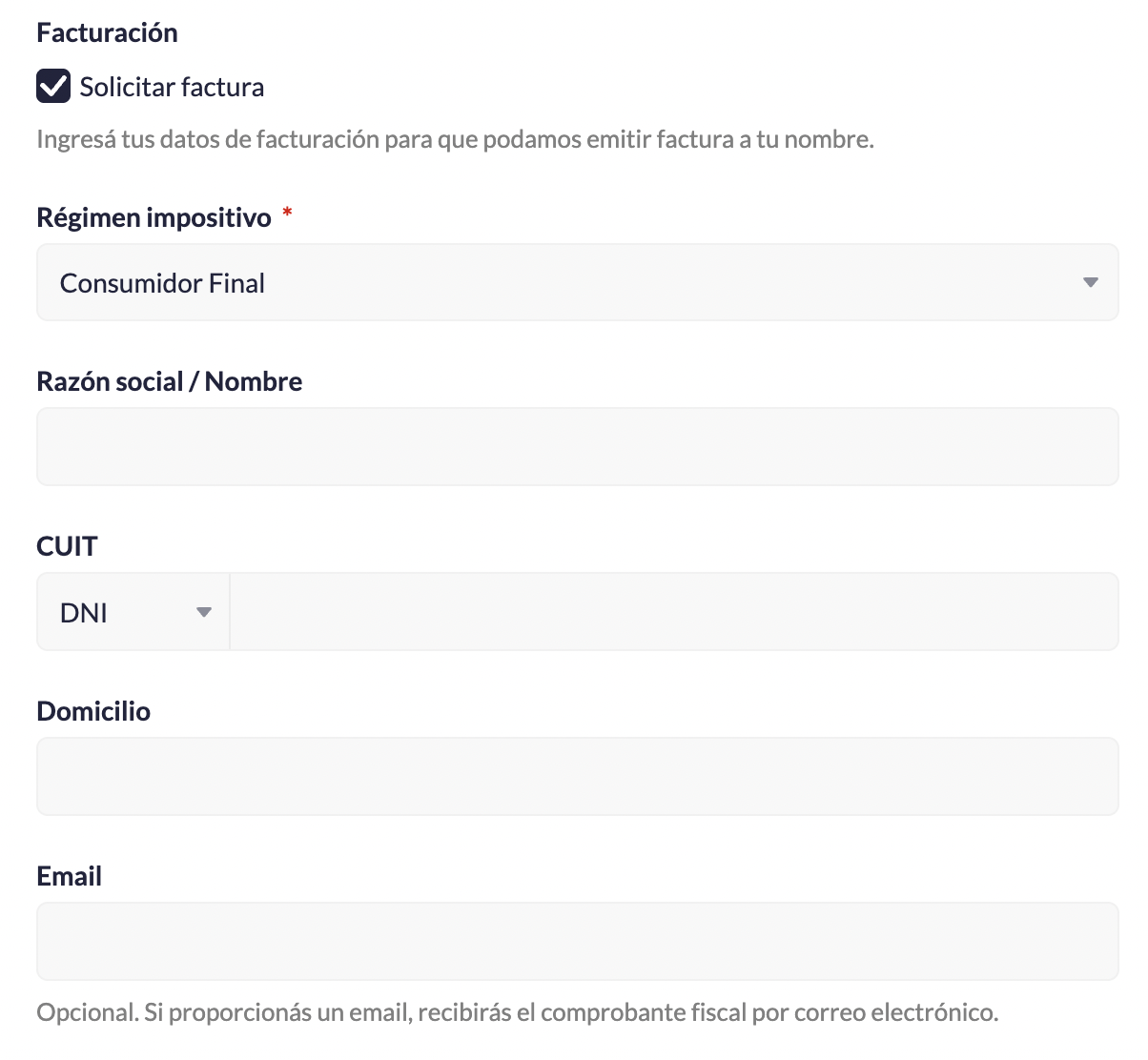
Task: Click the "CUIT" field label
Action: click(x=67, y=546)
